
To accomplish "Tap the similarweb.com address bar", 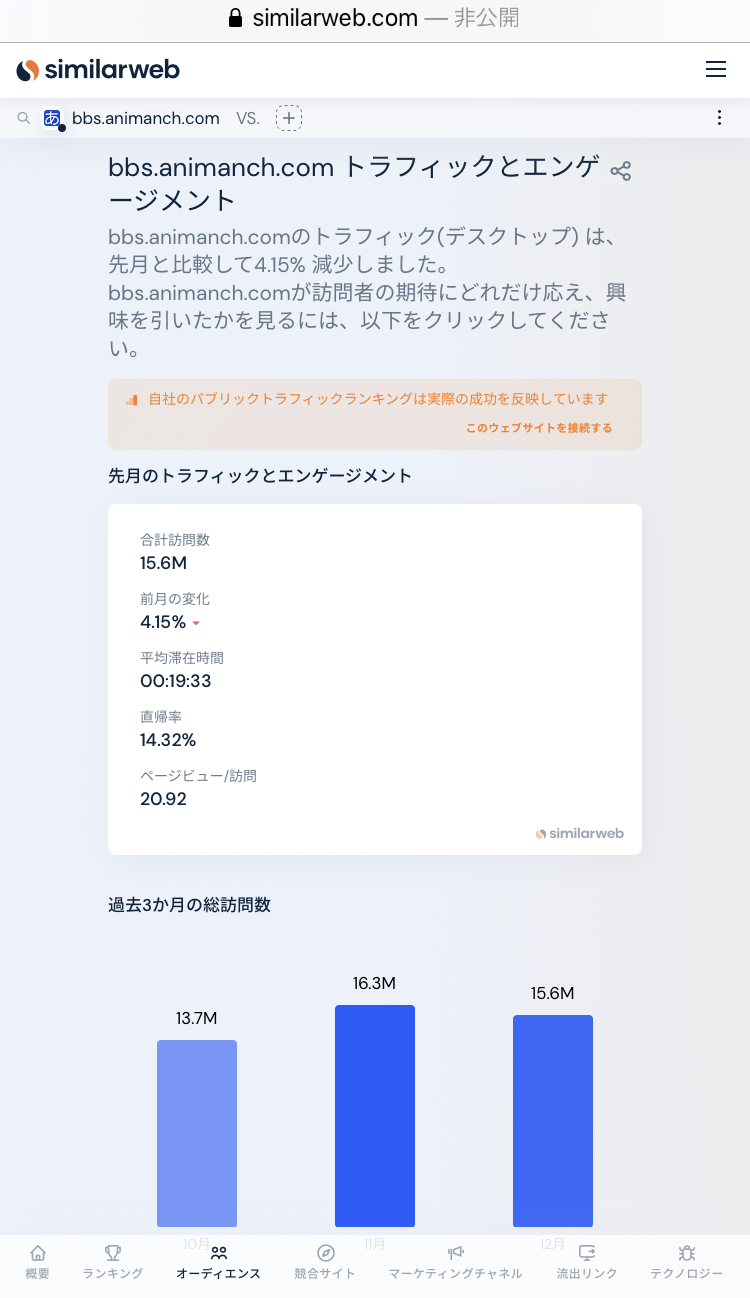I will click(x=374, y=19).
